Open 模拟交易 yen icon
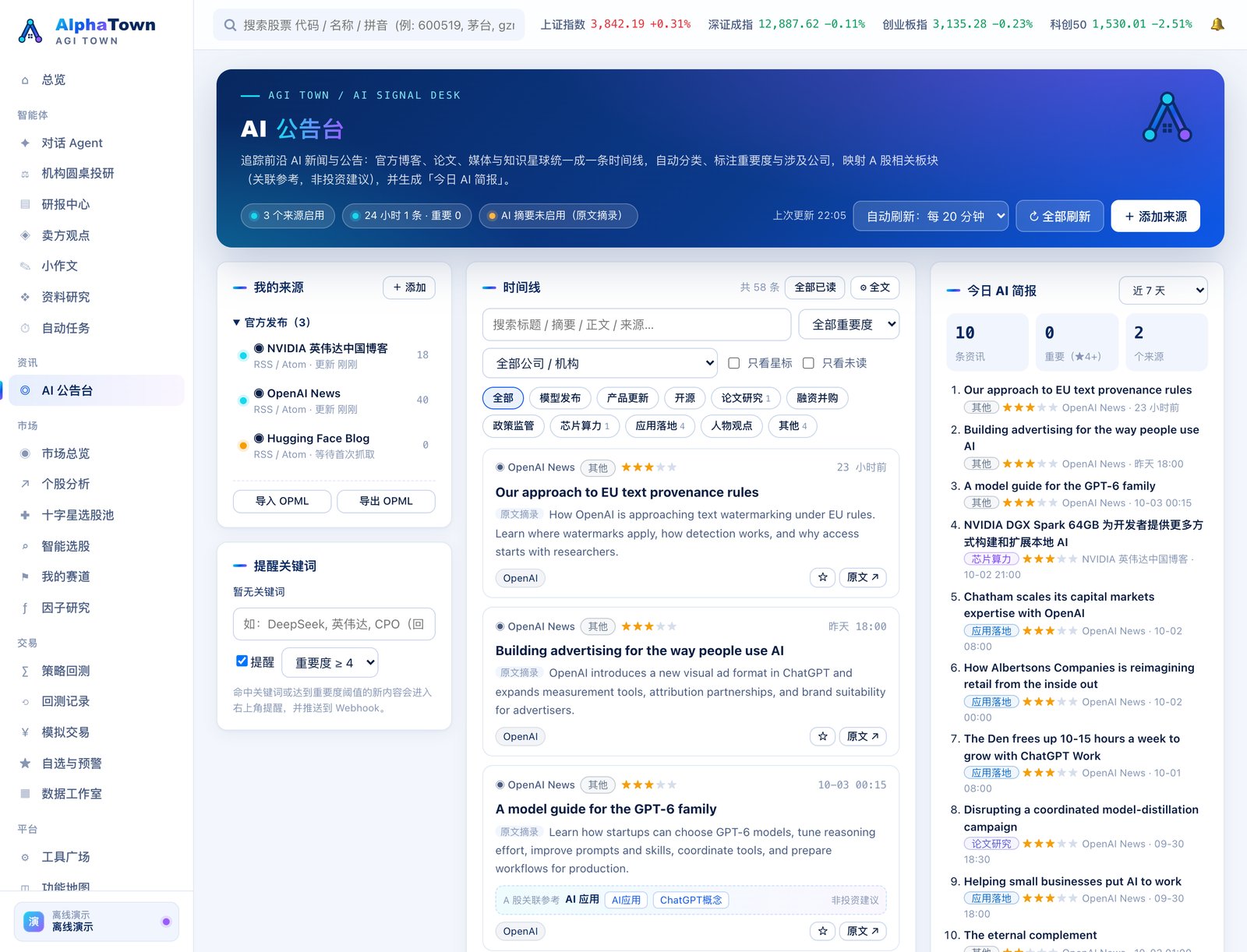 coord(25,732)
